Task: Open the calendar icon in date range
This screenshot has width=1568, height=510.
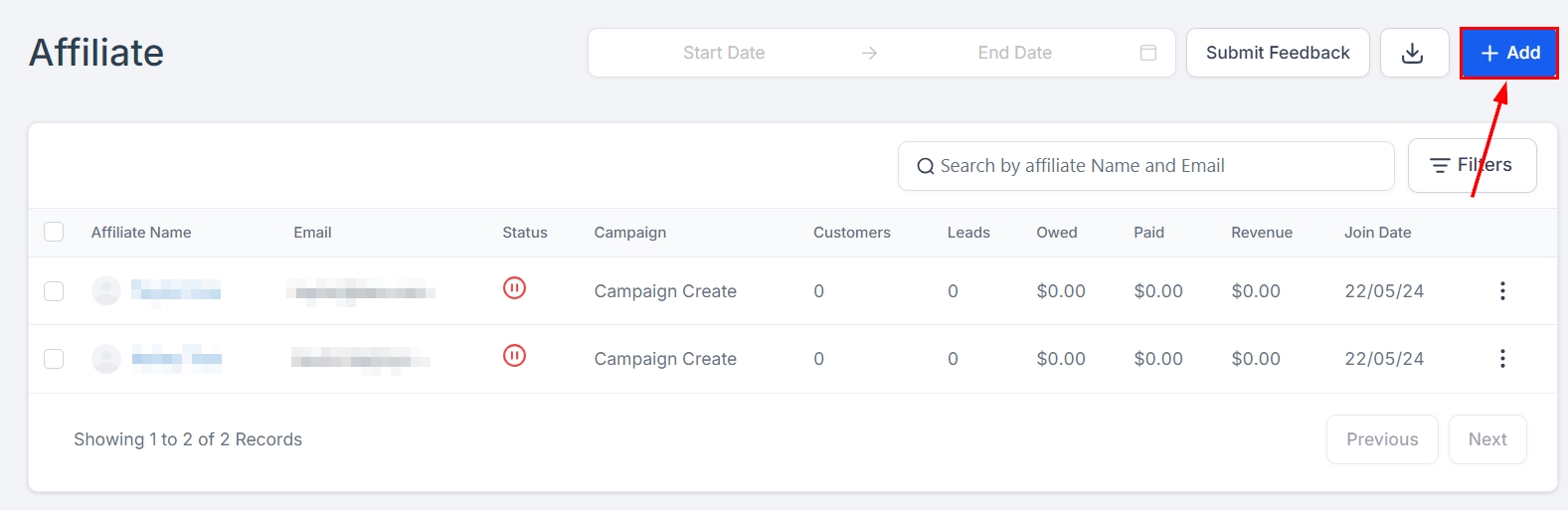Action: (1147, 53)
